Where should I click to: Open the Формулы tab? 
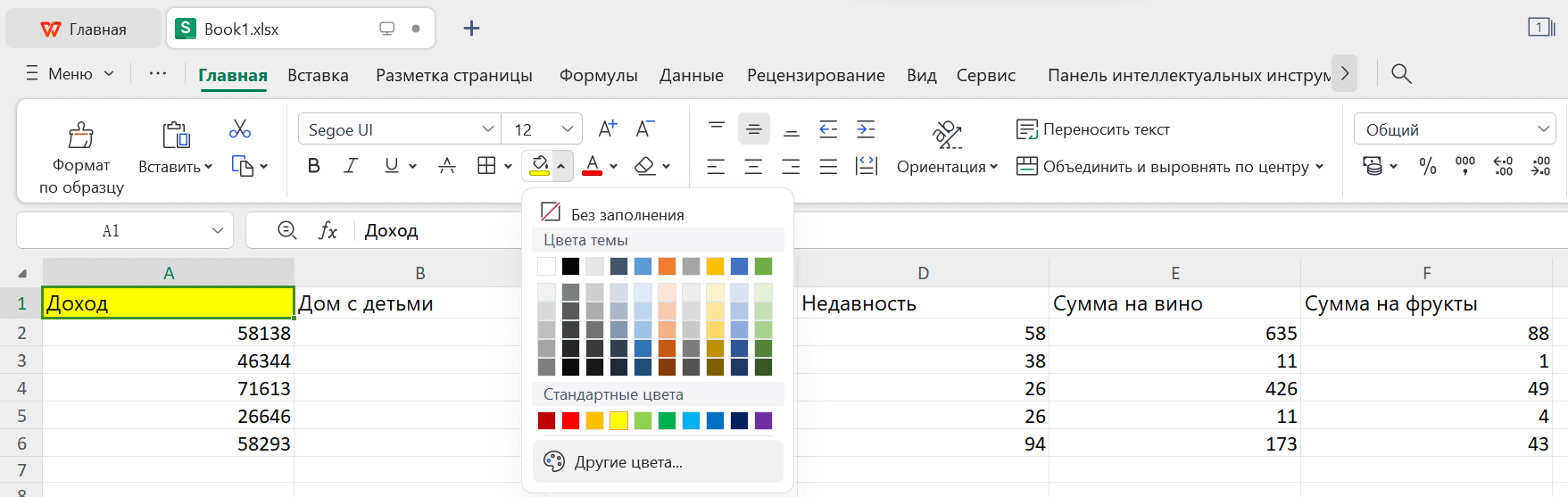(598, 76)
